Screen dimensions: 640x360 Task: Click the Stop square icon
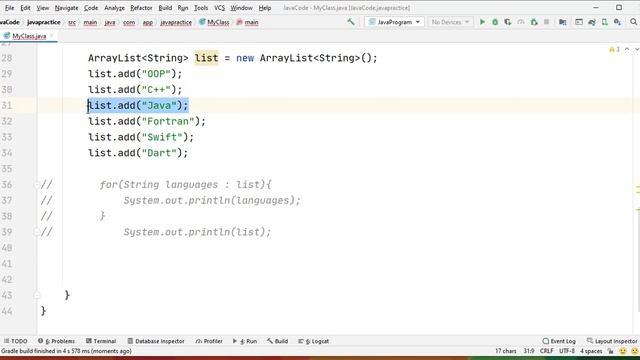point(546,22)
